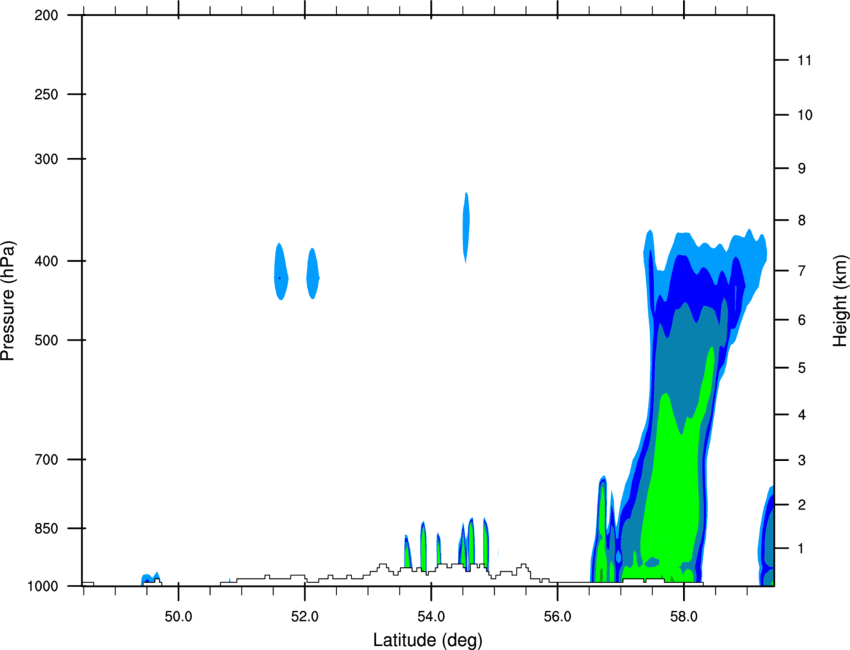Click the small blue blob near 49.5 latitude at surface

pos(151,578)
